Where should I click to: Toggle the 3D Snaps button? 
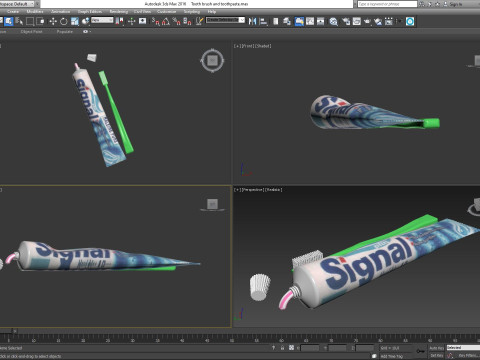tap(155, 21)
